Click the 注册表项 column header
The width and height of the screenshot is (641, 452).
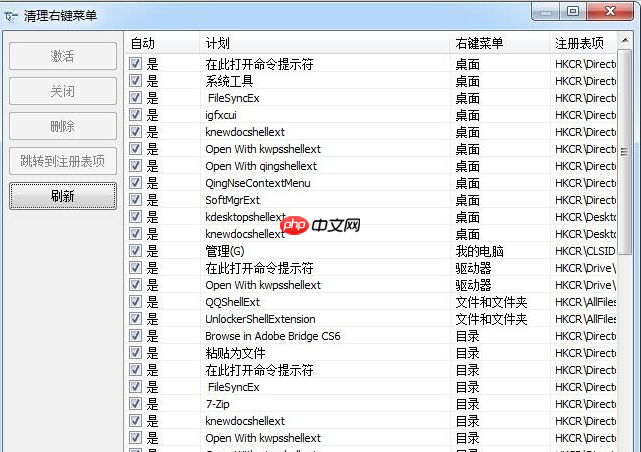pyautogui.click(x=583, y=43)
